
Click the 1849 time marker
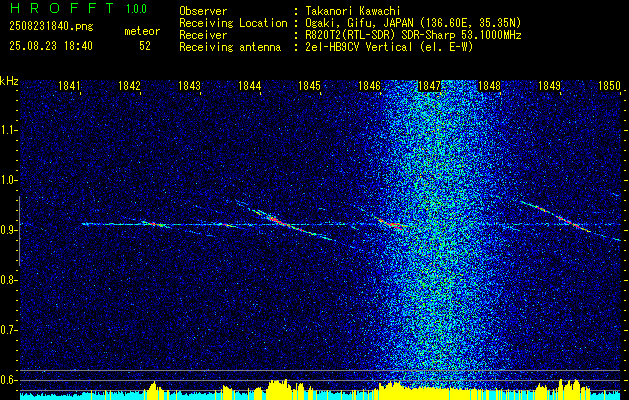[550, 86]
